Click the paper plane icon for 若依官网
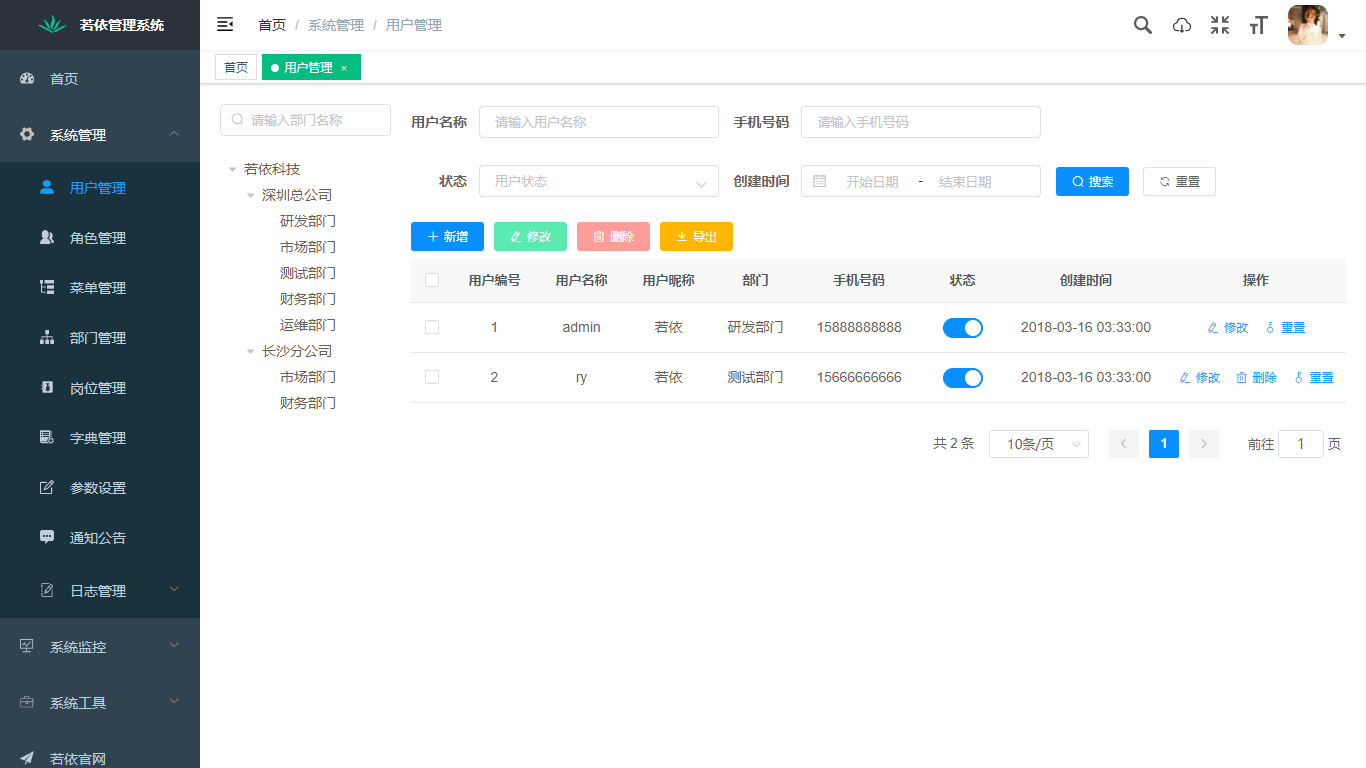Image resolution: width=1366 pixels, height=768 pixels. point(27,758)
